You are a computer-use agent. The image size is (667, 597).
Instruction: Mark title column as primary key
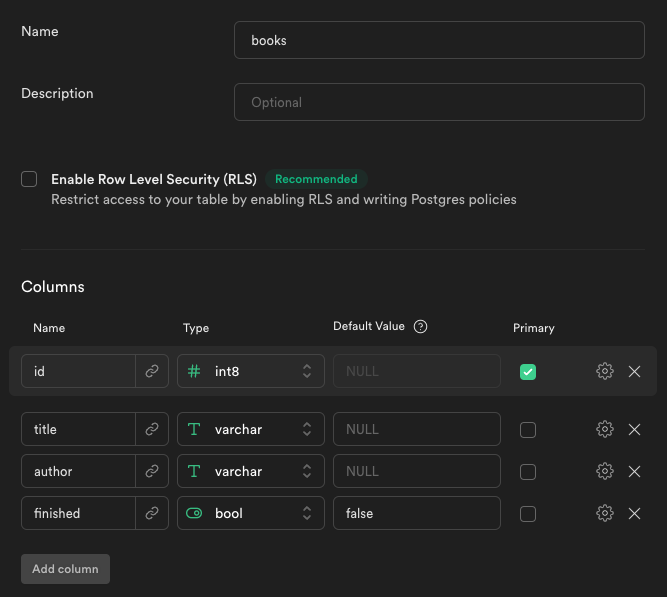528,430
